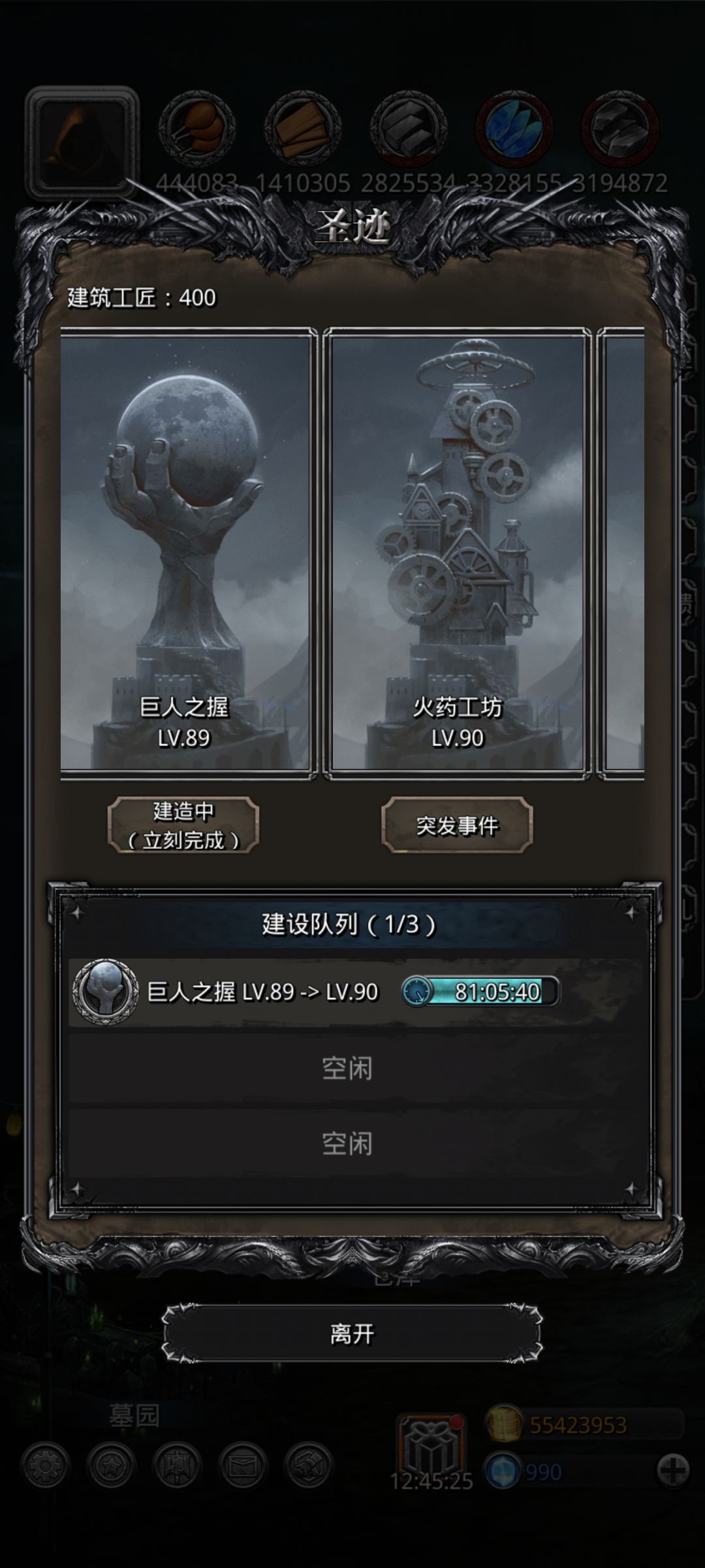
Task: Open the 火药工坊 LV.90 monument card
Action: 458,553
